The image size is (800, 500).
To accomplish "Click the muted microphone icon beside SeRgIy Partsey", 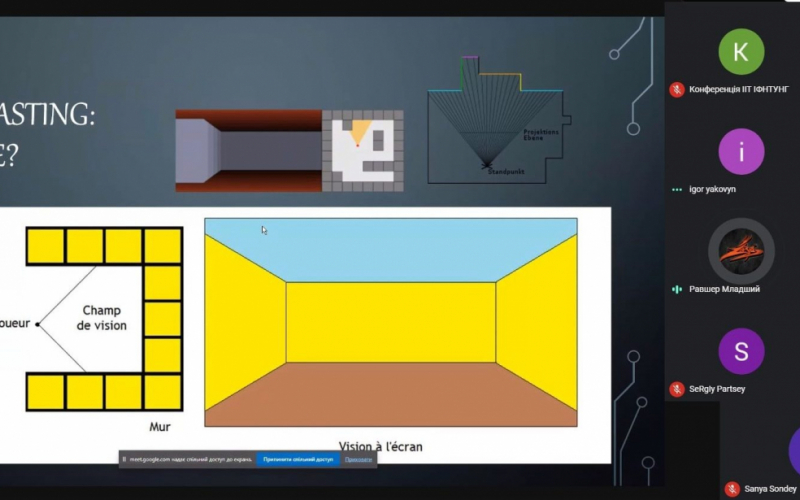I will pos(677,389).
